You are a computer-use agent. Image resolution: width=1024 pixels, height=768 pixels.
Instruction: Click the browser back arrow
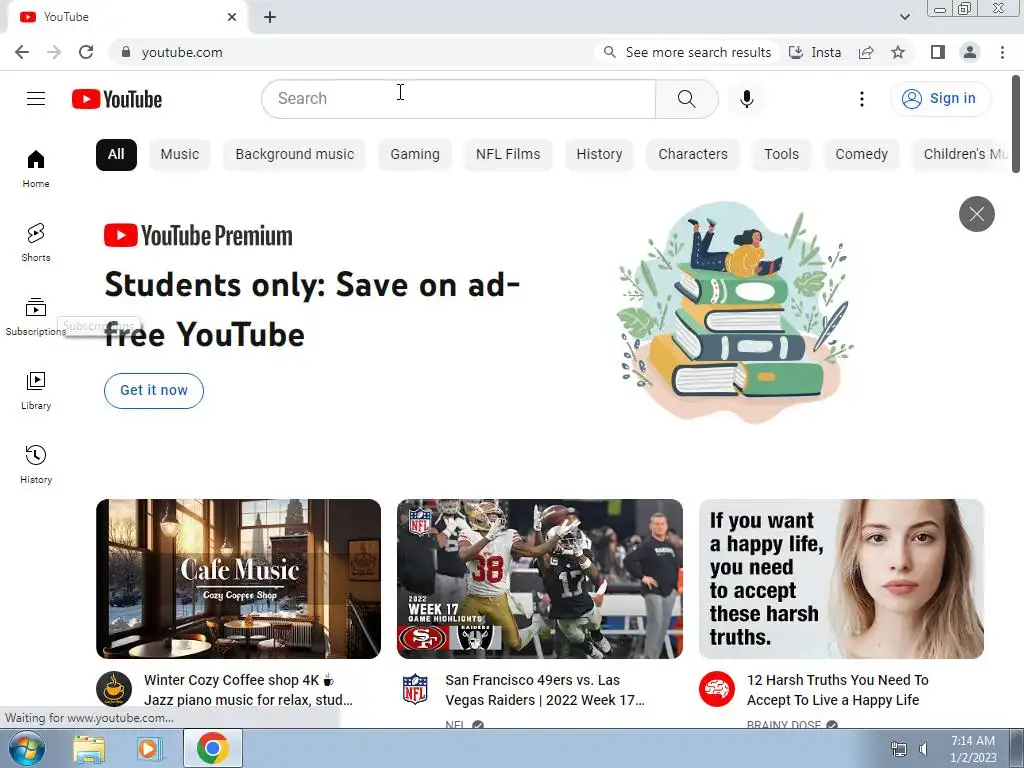click(22, 52)
